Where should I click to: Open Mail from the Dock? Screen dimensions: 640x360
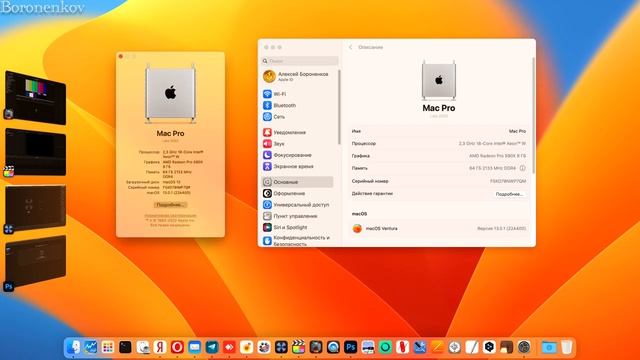[x=195, y=347]
